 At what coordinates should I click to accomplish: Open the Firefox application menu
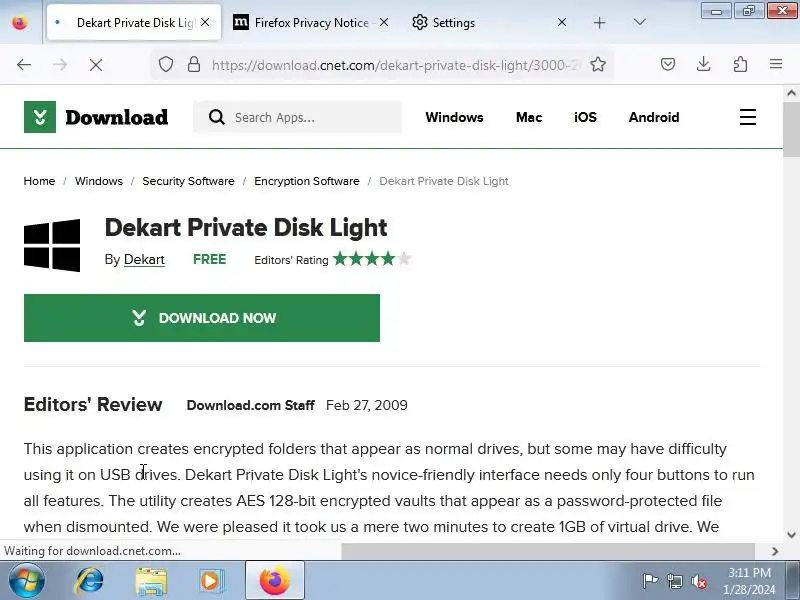click(776, 64)
